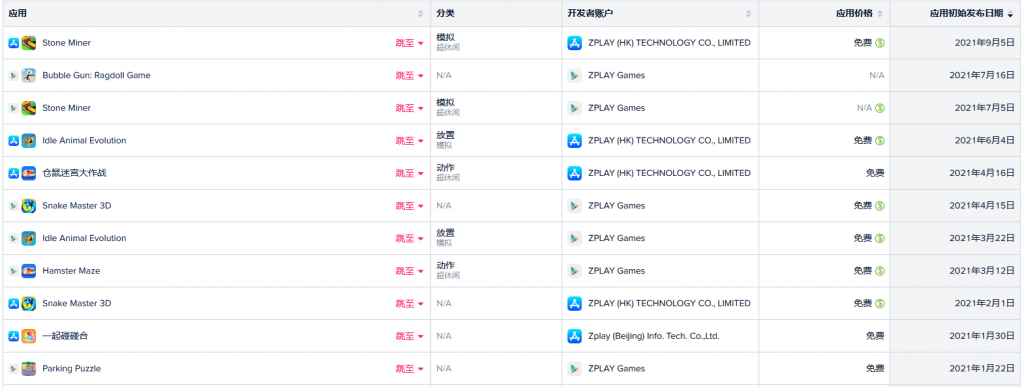The width and height of the screenshot is (1024, 387).
Task: Click the 动作 category in Hamster Maze row
Action: (x=445, y=266)
